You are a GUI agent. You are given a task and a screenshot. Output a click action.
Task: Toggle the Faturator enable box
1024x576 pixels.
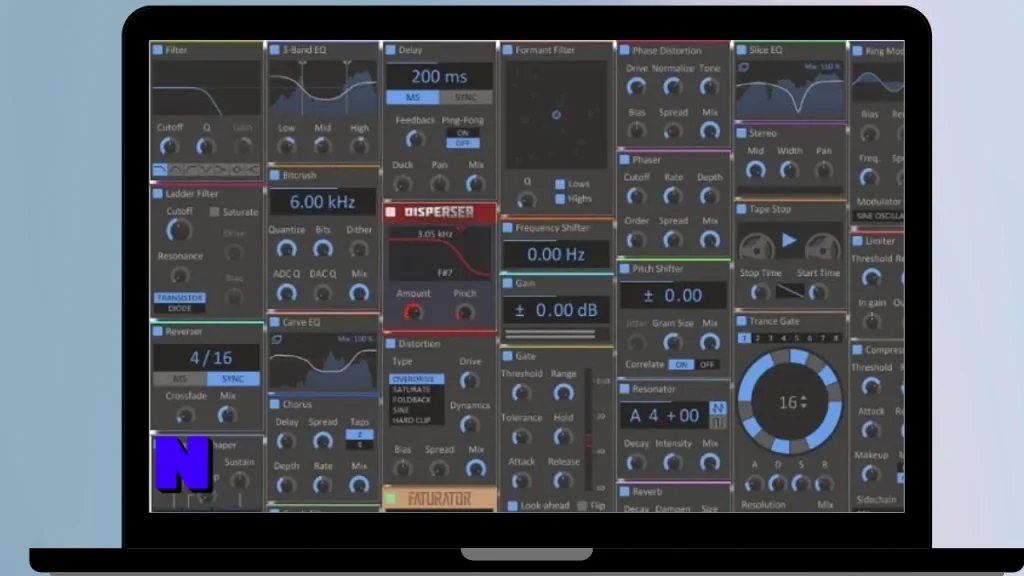pos(391,499)
